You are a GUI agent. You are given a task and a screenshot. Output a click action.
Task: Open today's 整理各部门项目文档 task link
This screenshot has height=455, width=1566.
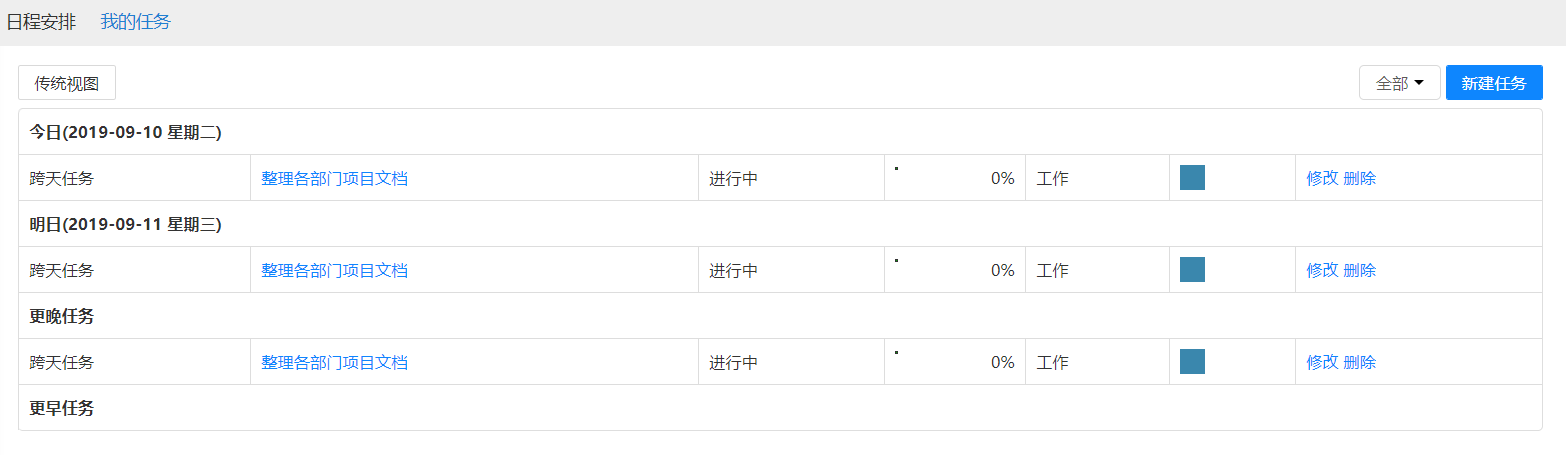(x=334, y=178)
